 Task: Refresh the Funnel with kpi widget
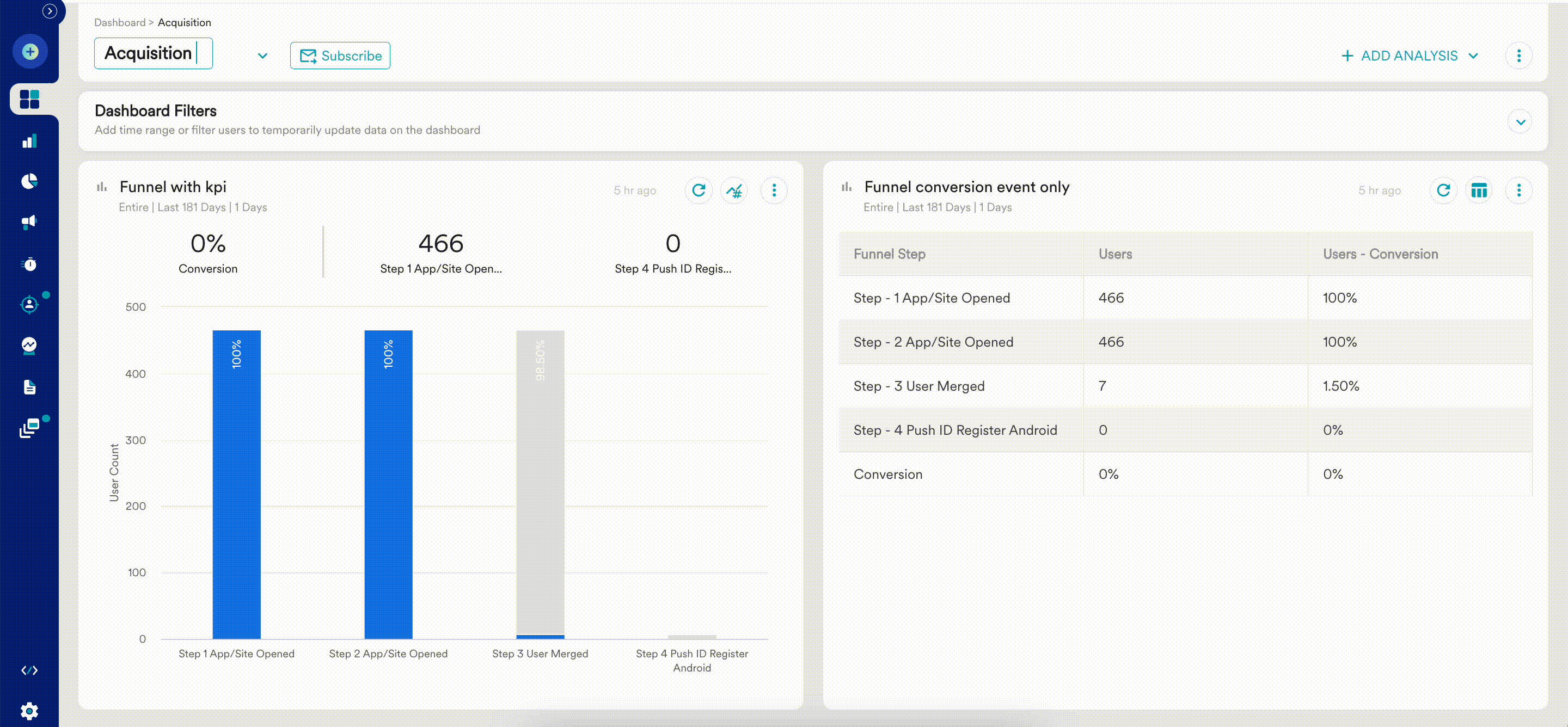pos(698,190)
